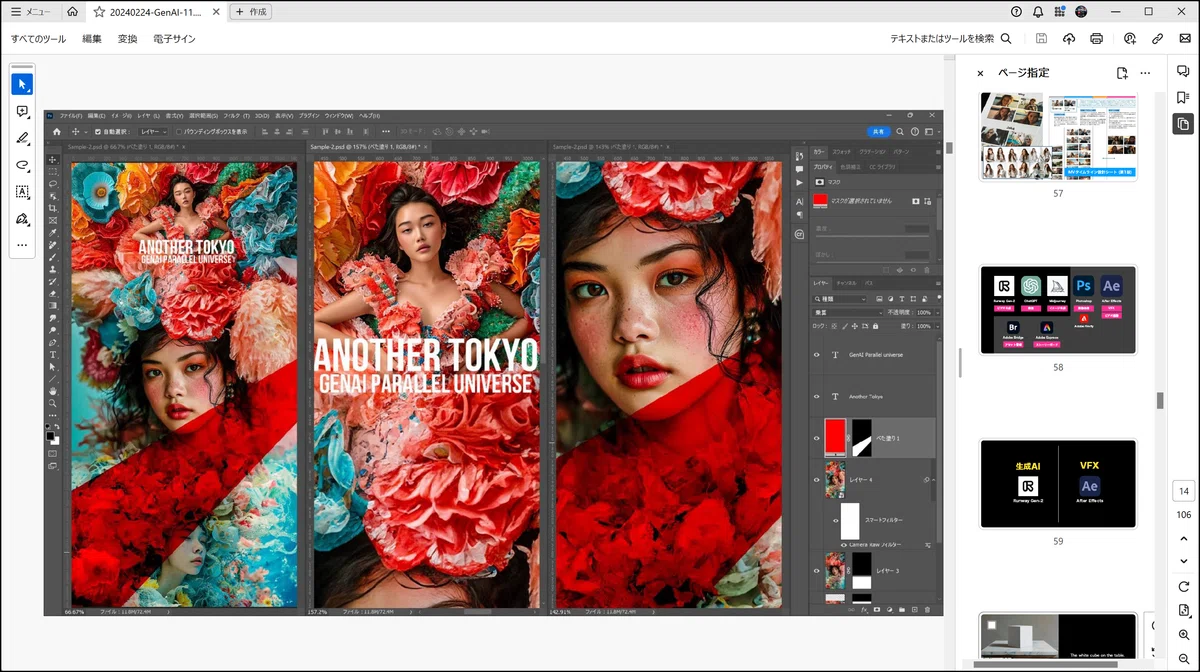Viewport: 1200px width, 672px height.
Task: Click the save floppy disk icon
Action: [x=1041, y=38]
